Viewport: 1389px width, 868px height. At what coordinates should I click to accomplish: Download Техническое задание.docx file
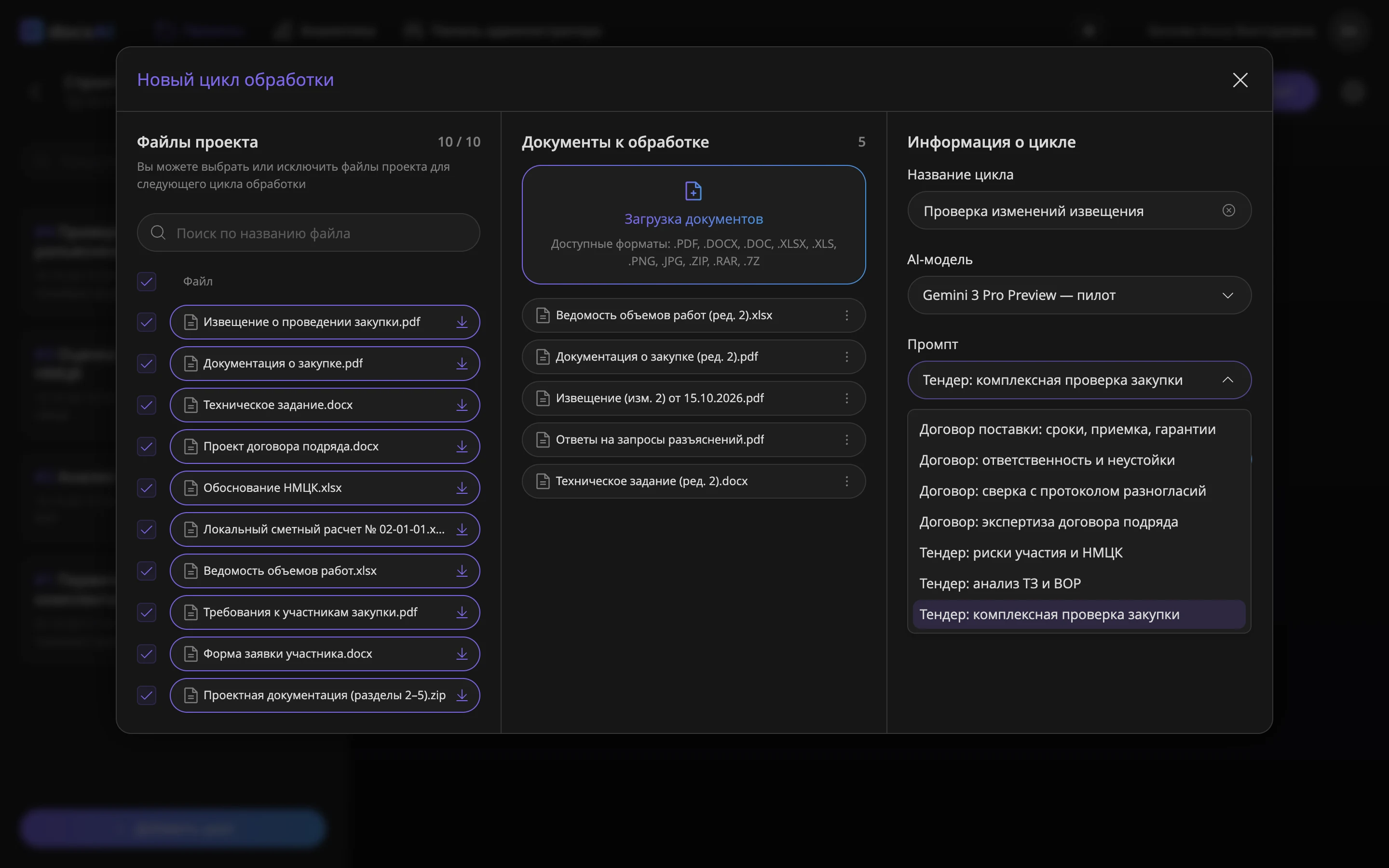(462, 405)
